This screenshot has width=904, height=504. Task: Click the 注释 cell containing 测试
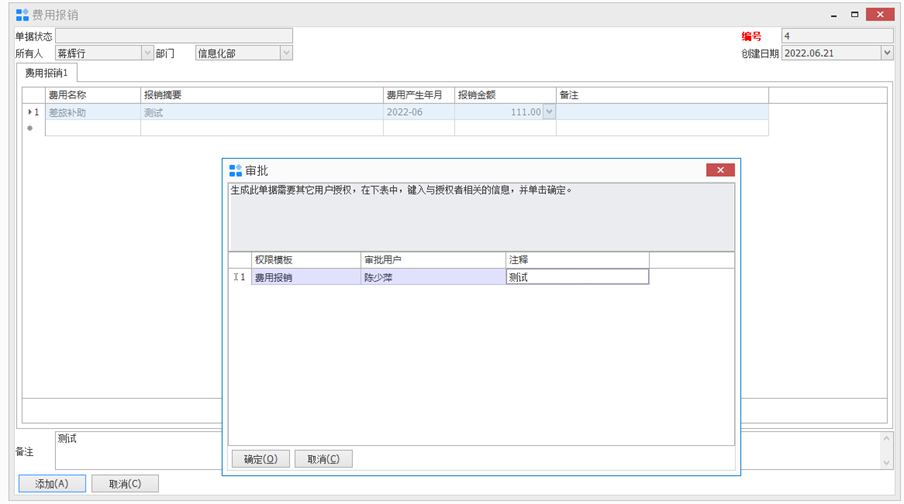click(577, 277)
